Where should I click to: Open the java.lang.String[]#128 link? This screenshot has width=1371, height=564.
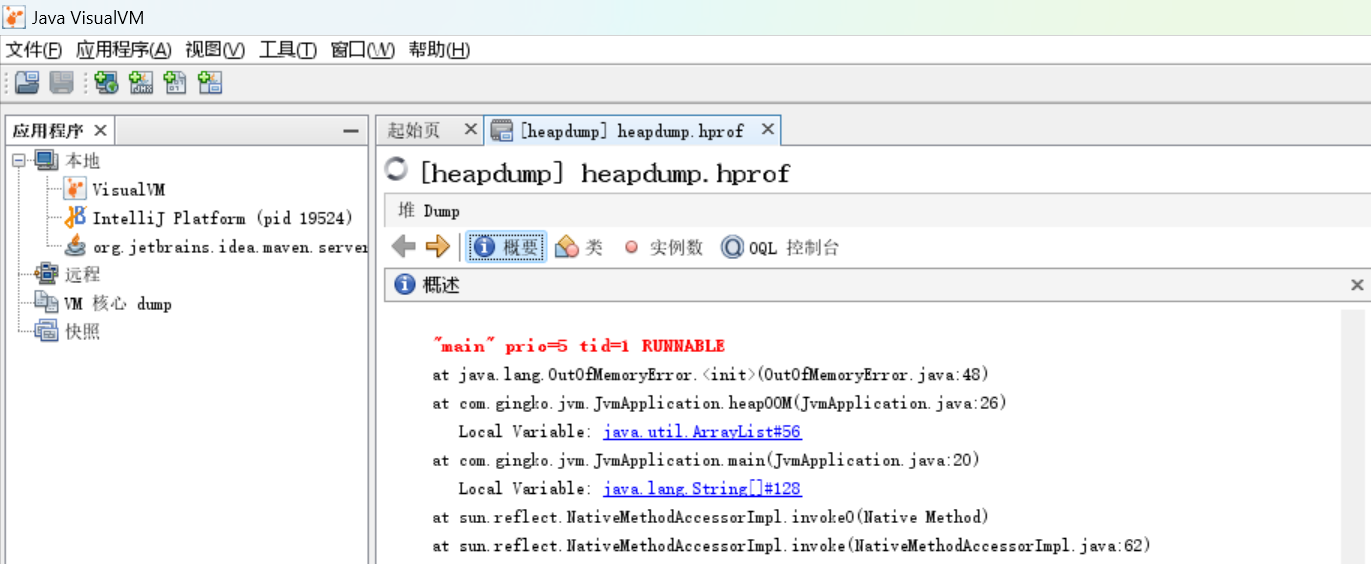(x=702, y=489)
